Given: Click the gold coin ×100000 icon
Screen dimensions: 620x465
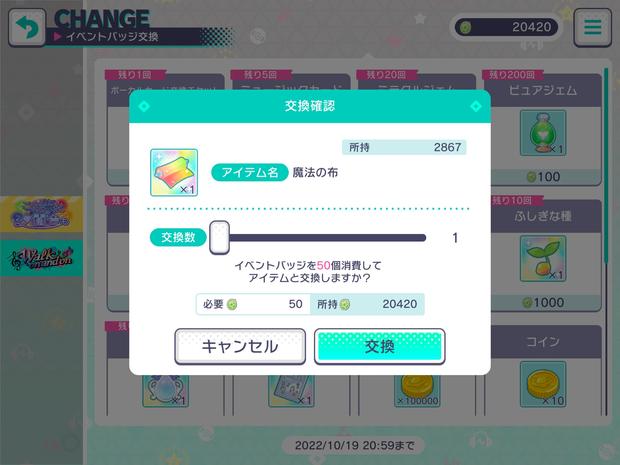Looking at the screenshot, I should pyautogui.click(x=417, y=391).
